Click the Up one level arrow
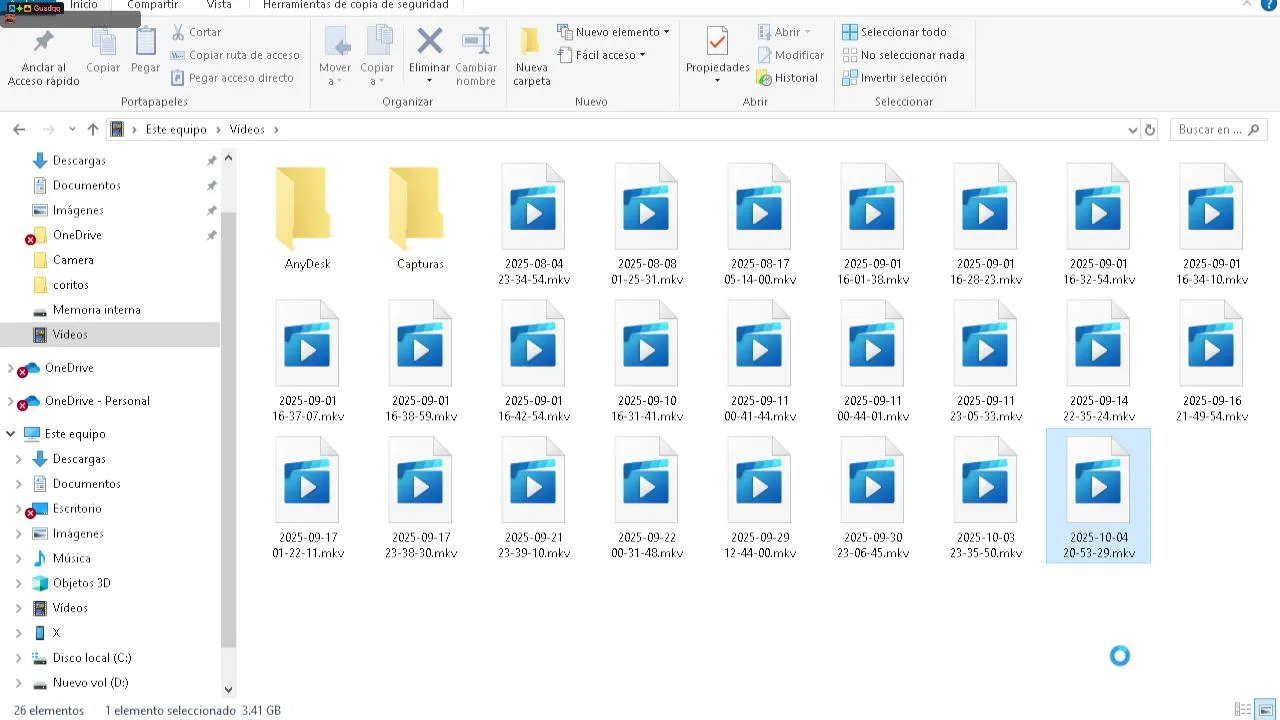The image size is (1280, 720). 93,130
